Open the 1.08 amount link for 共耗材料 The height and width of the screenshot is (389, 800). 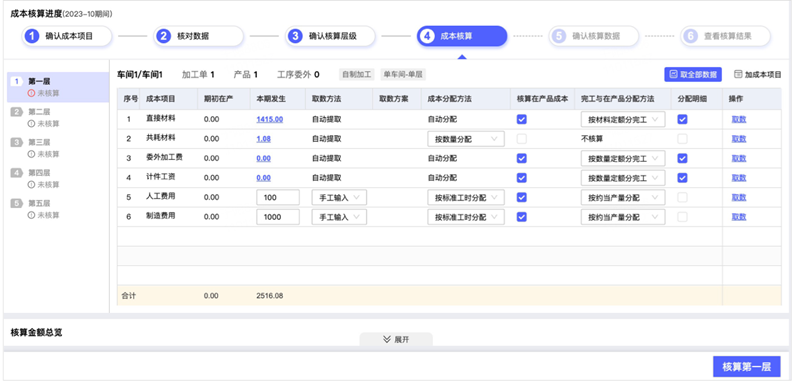coord(263,139)
